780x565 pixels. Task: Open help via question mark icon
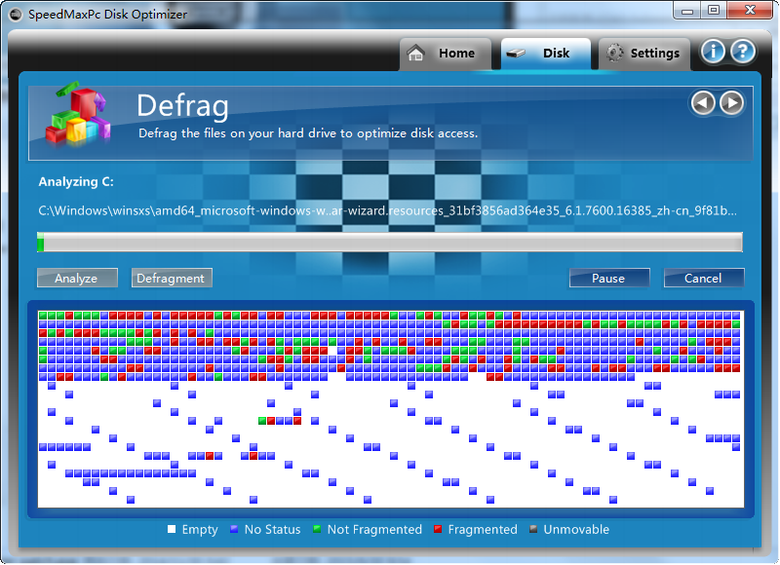tap(742, 52)
